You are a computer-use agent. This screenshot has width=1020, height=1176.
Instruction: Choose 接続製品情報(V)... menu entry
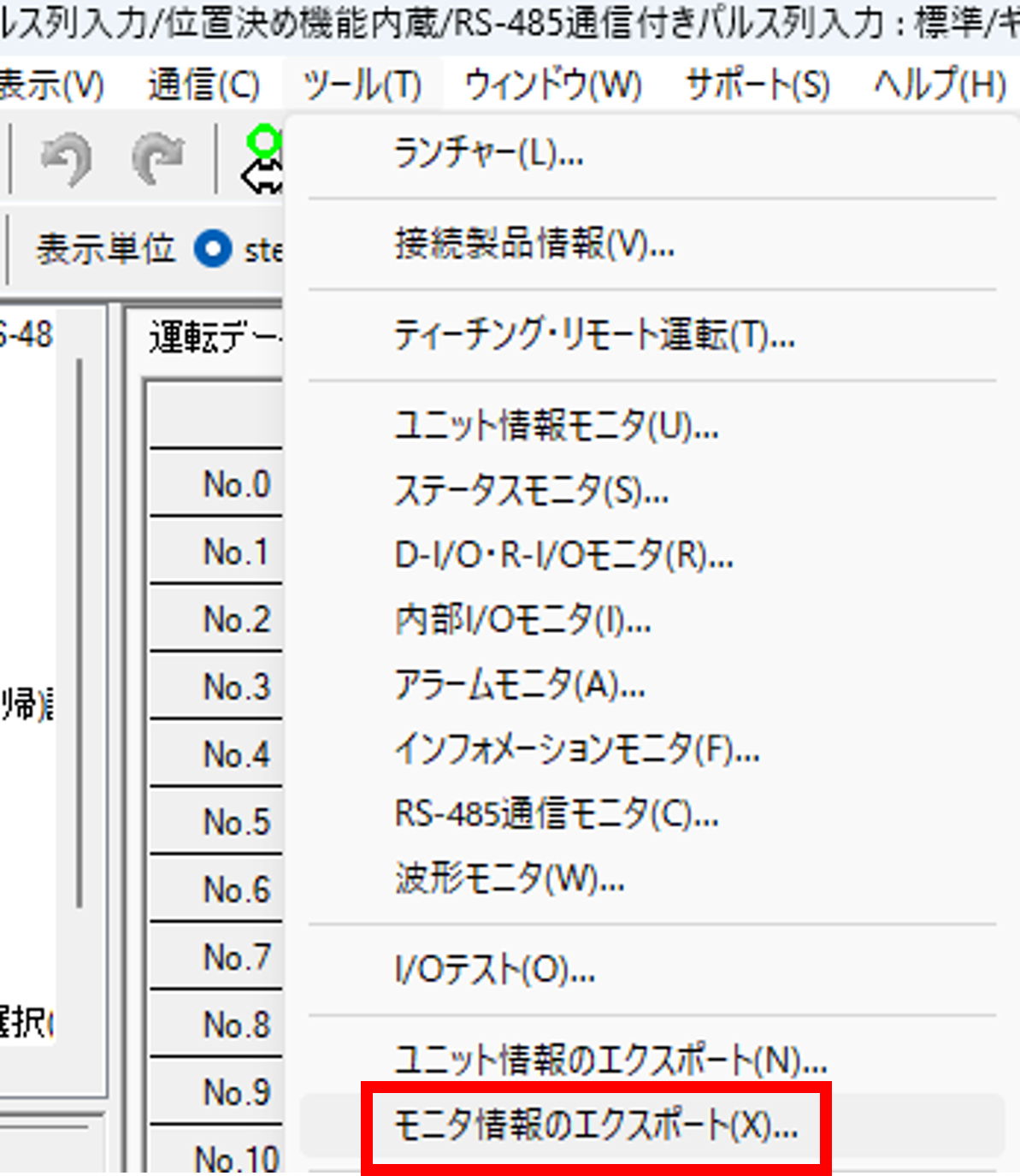[x=652, y=245]
